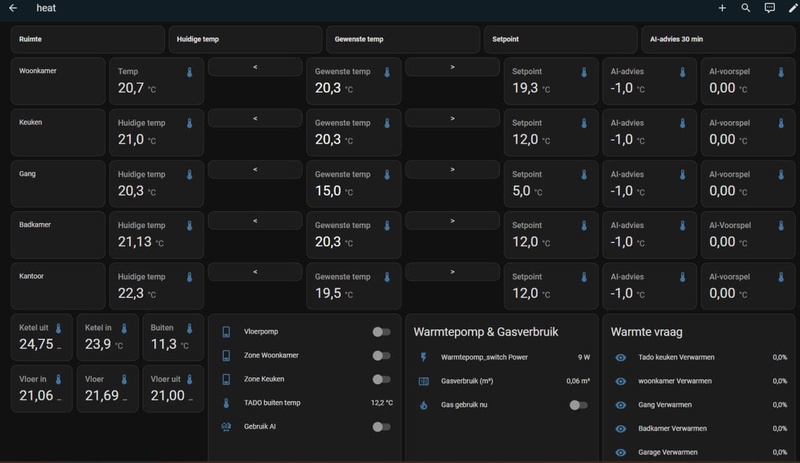Screen dimensions: 800x463
Task: Decrease Woonkamer desired temperature with < button
Action: pyautogui.click(x=255, y=67)
